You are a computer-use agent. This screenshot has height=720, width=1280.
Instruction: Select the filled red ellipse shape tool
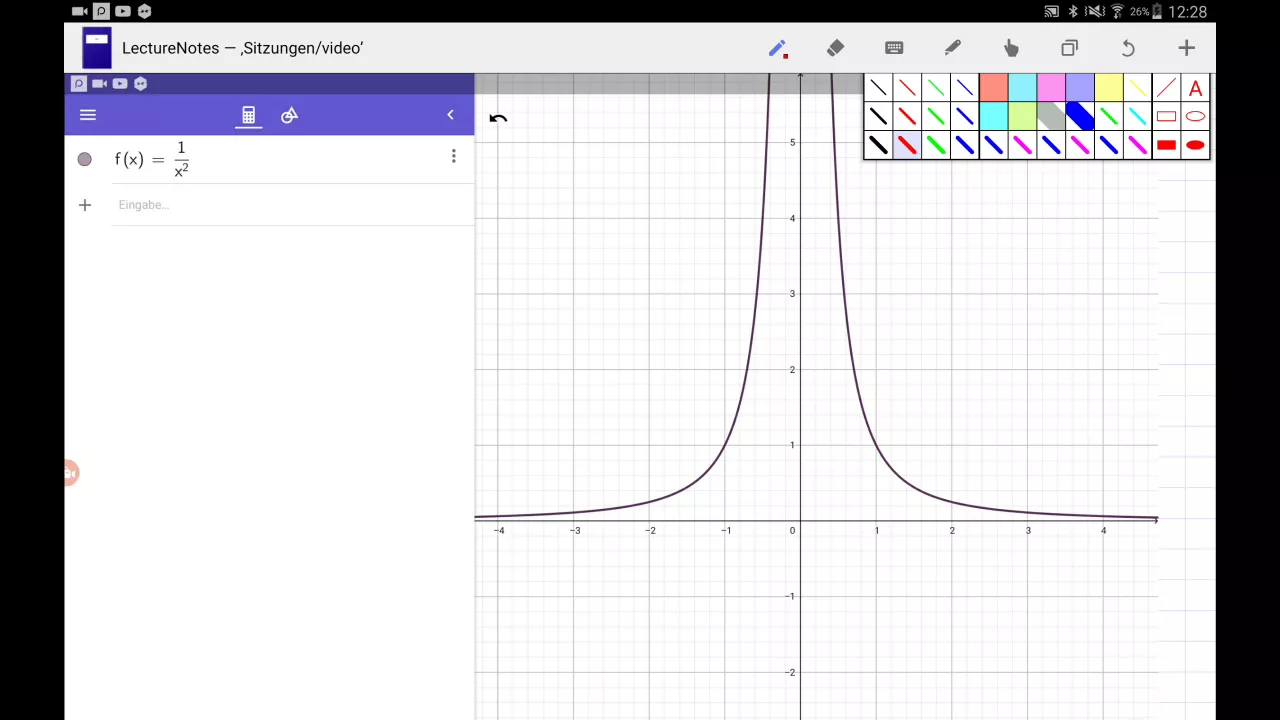click(x=1195, y=146)
